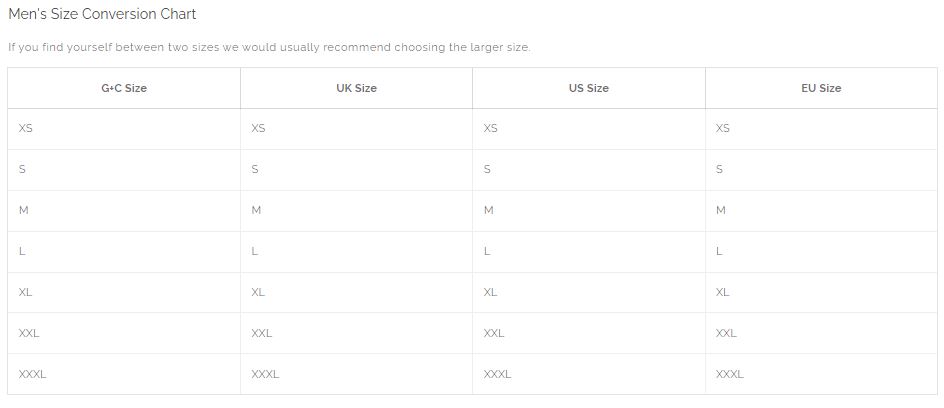Screen dimensions: 944x408
Task: Click XS in the EU Size column
Action: (x=723, y=128)
